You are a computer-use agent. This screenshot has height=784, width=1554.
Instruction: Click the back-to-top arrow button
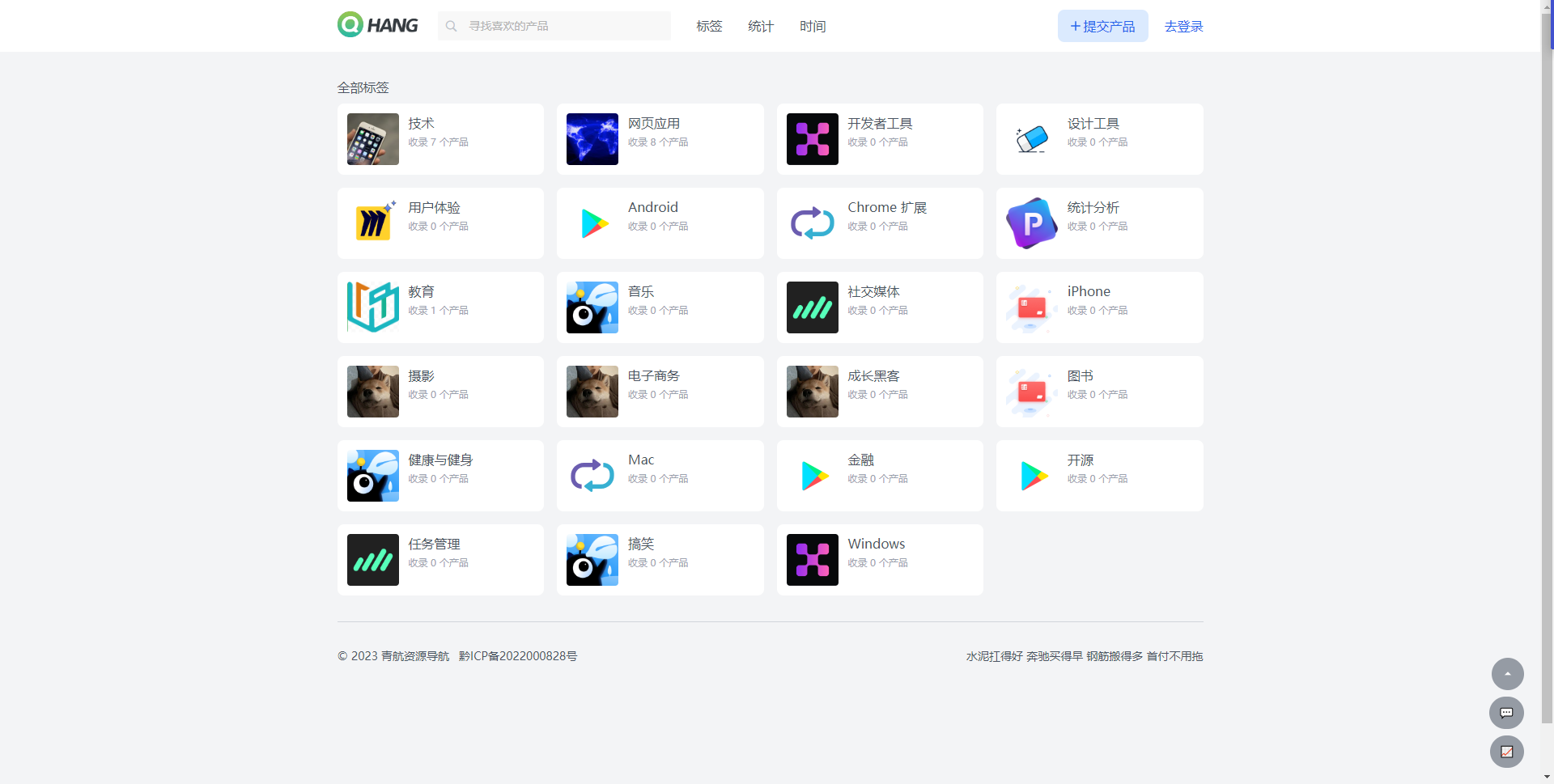coord(1507,674)
